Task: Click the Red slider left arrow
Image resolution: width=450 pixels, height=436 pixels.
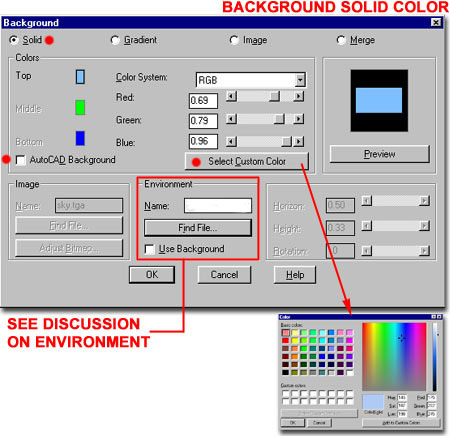Action: tap(231, 97)
